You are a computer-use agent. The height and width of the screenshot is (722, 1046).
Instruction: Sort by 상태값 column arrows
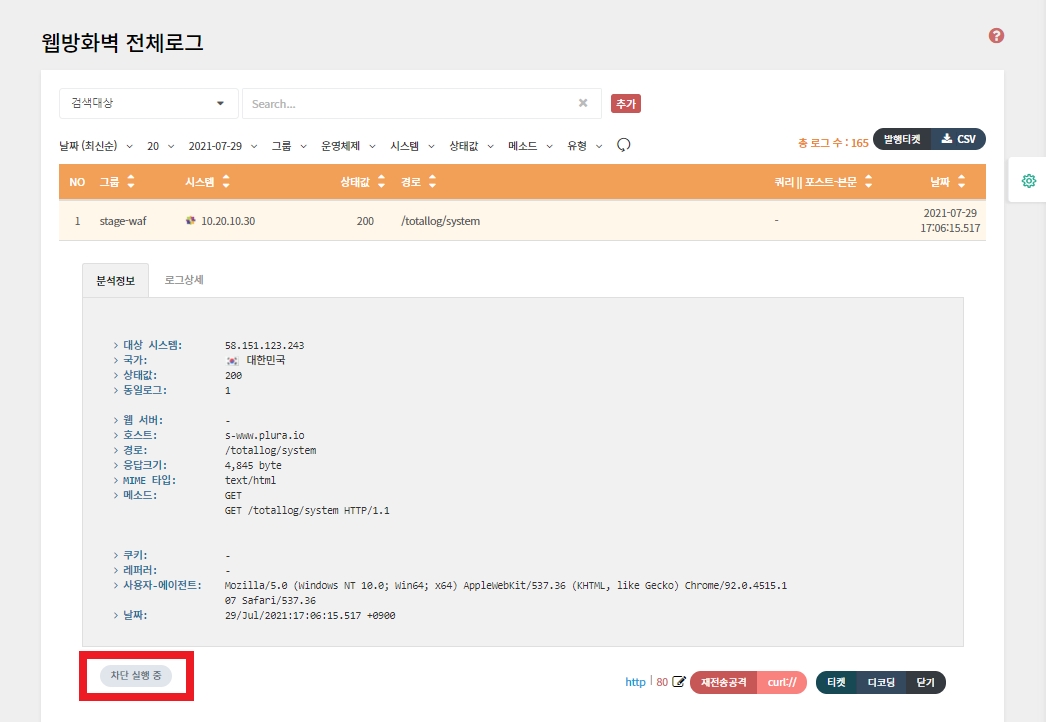click(380, 182)
